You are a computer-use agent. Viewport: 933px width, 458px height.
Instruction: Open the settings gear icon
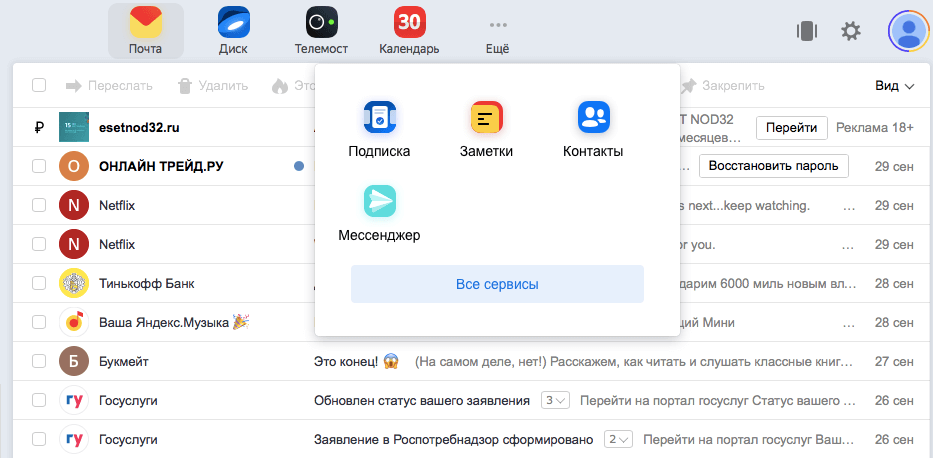tap(851, 31)
